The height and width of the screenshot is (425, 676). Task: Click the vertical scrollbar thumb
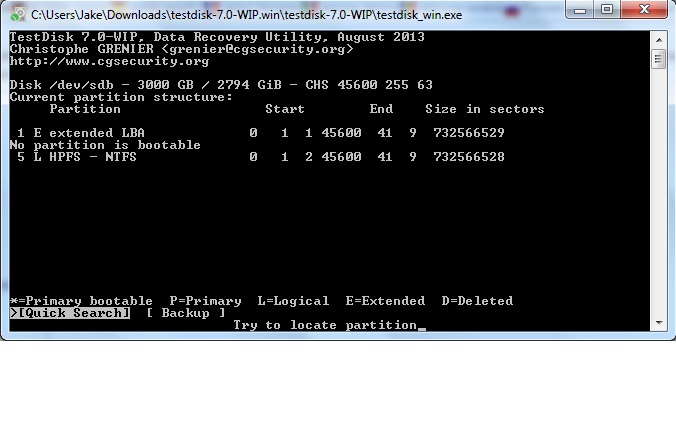(x=659, y=59)
